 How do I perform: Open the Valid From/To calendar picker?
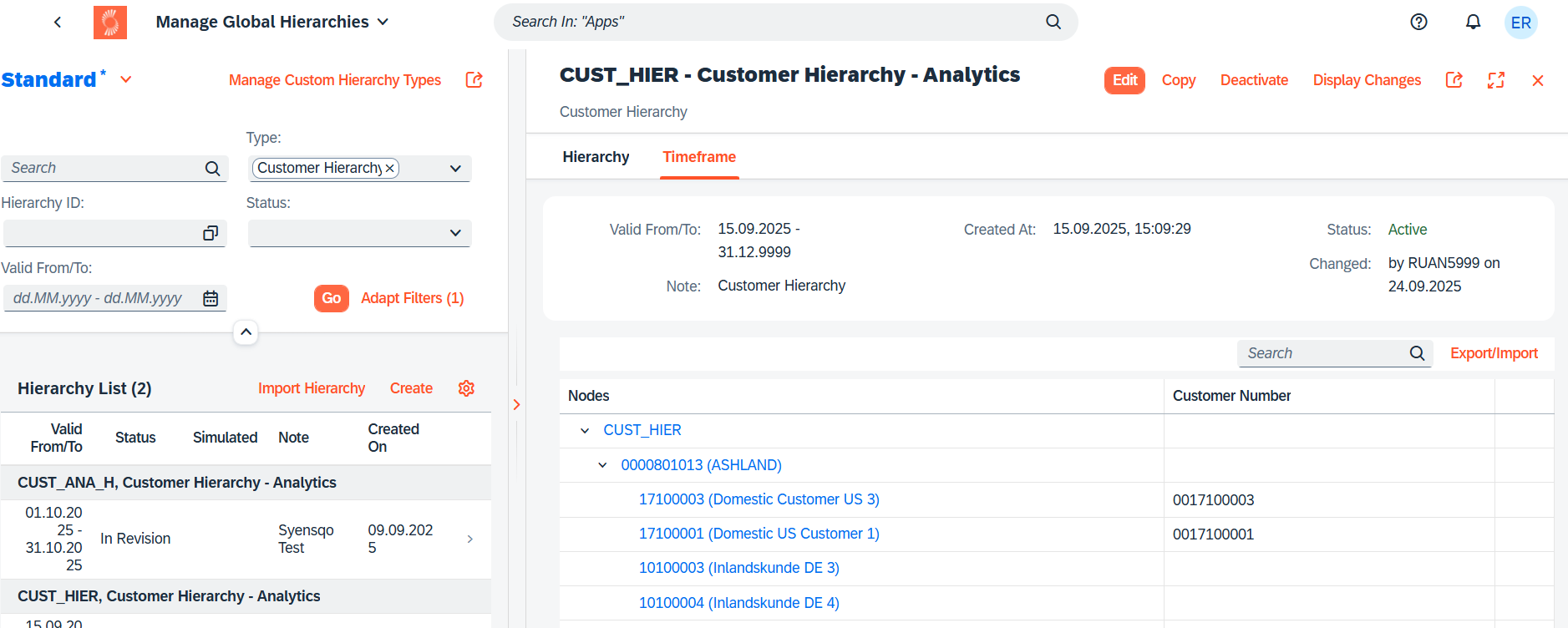(211, 298)
